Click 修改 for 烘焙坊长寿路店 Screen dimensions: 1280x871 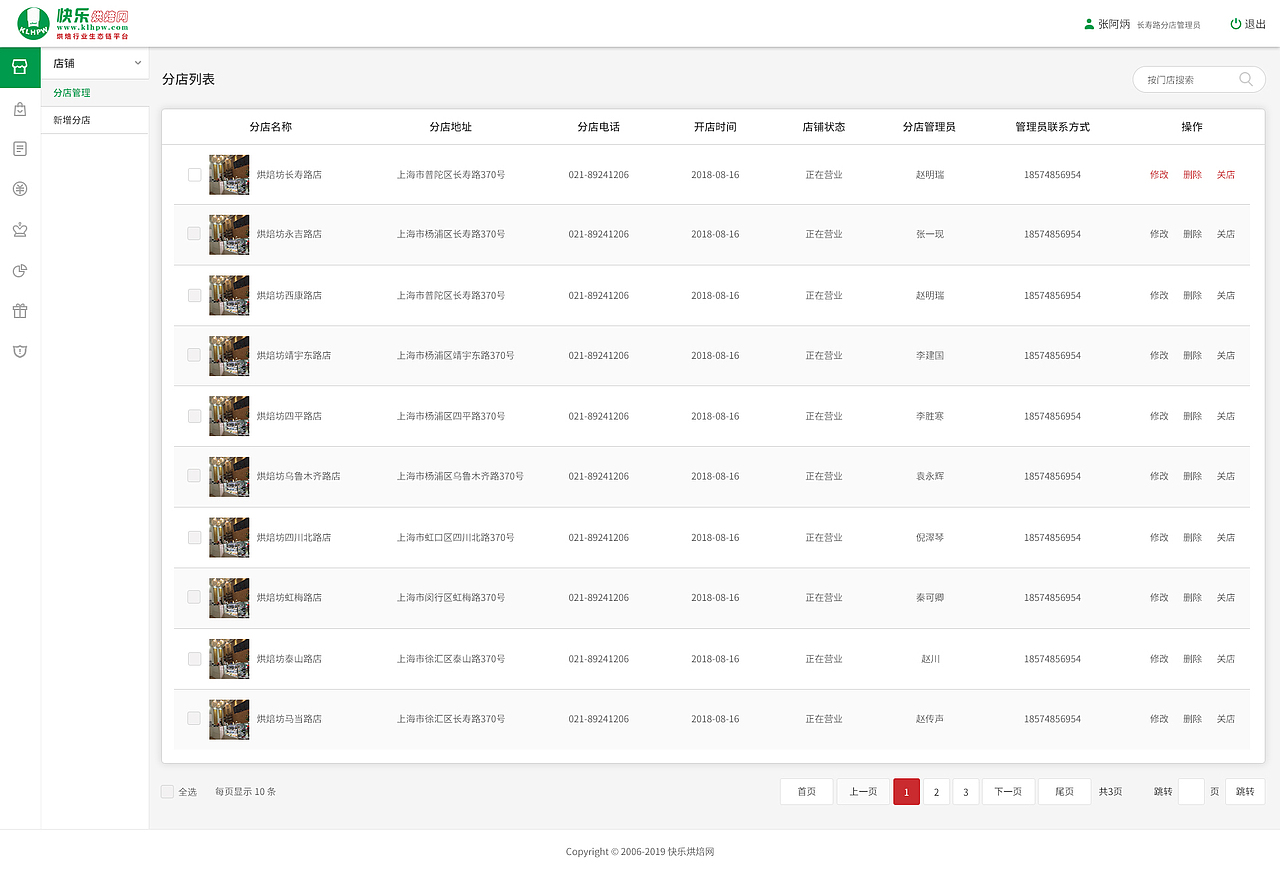click(x=1159, y=174)
